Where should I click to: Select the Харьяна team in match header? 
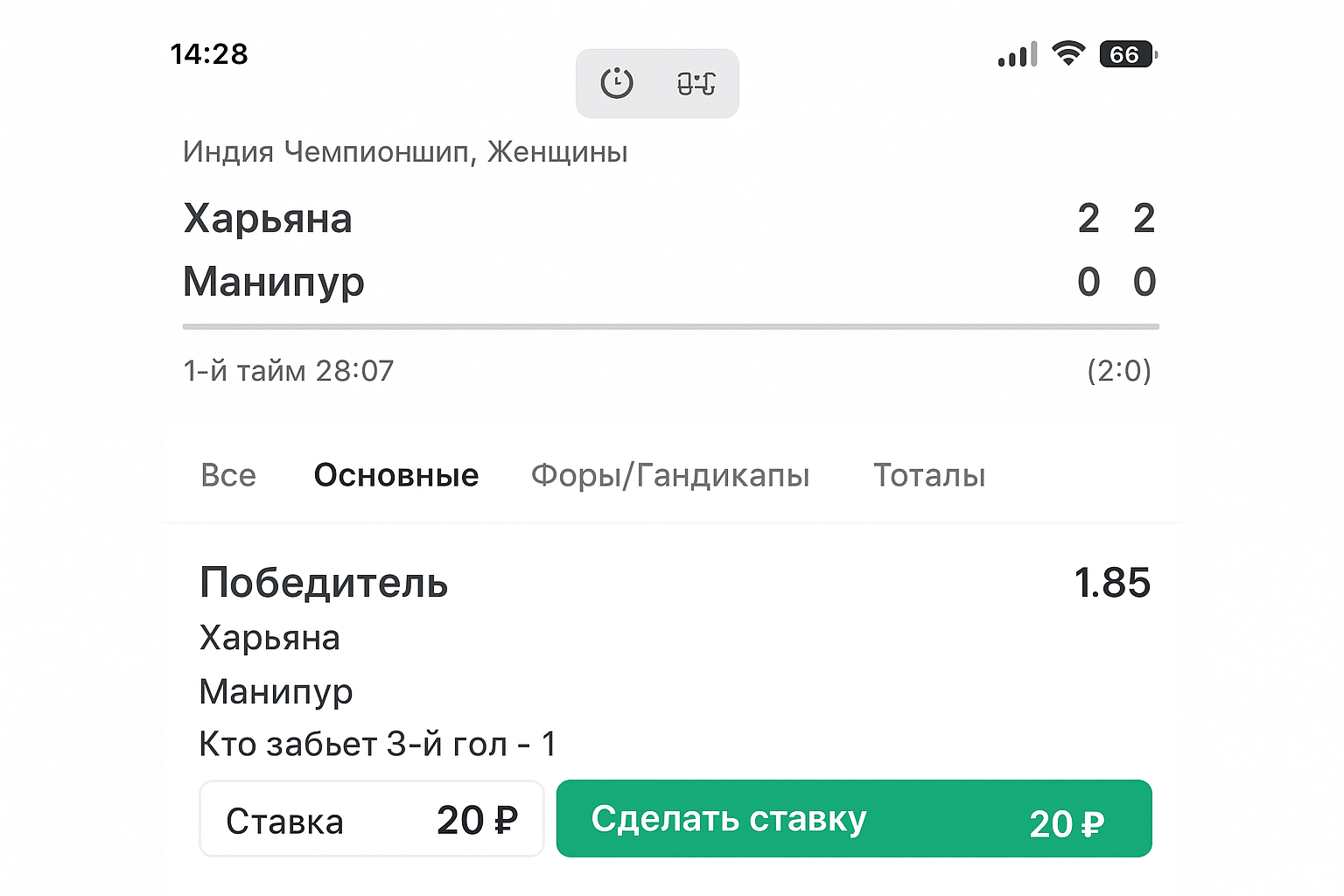point(268,219)
